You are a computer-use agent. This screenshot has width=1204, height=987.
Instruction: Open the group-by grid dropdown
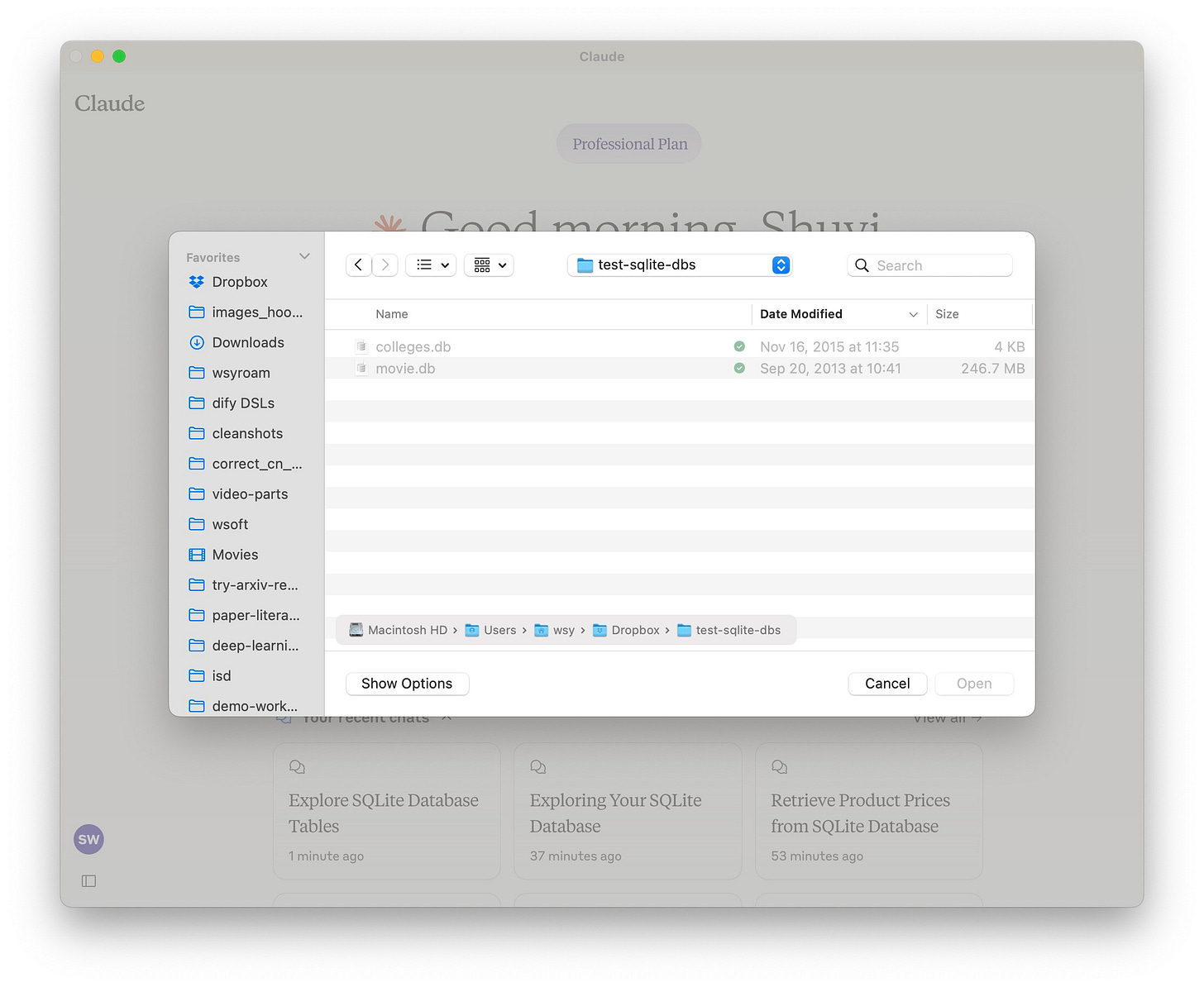[x=489, y=265]
